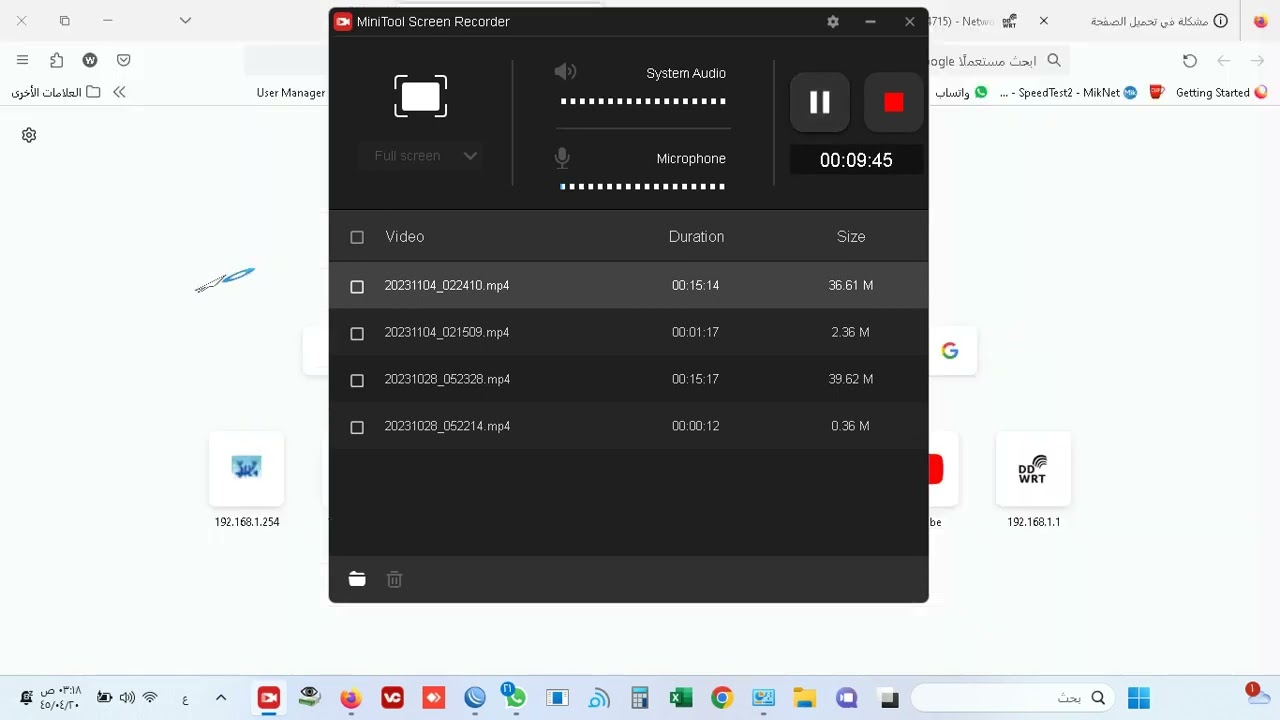Open the User Manager bookmark
Screen dimensions: 1280x720
290,92
